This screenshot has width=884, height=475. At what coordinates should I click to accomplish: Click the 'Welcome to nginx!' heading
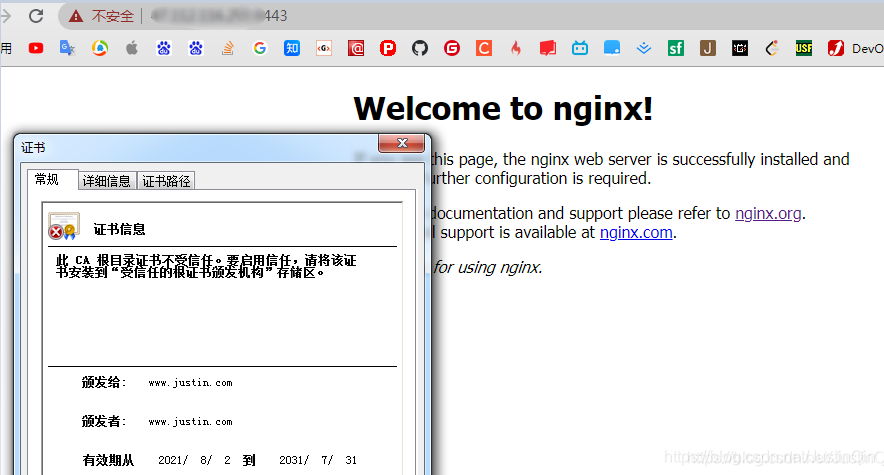(503, 108)
